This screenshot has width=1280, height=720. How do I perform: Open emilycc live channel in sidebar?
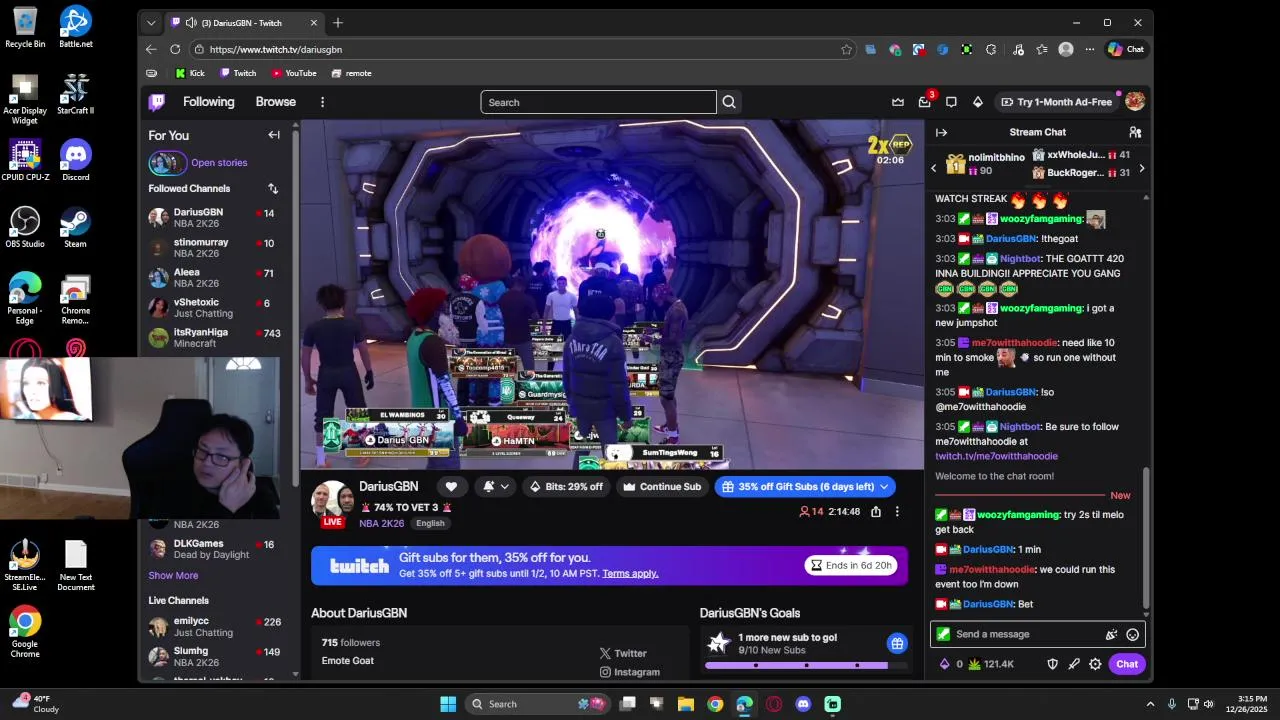[214, 627]
